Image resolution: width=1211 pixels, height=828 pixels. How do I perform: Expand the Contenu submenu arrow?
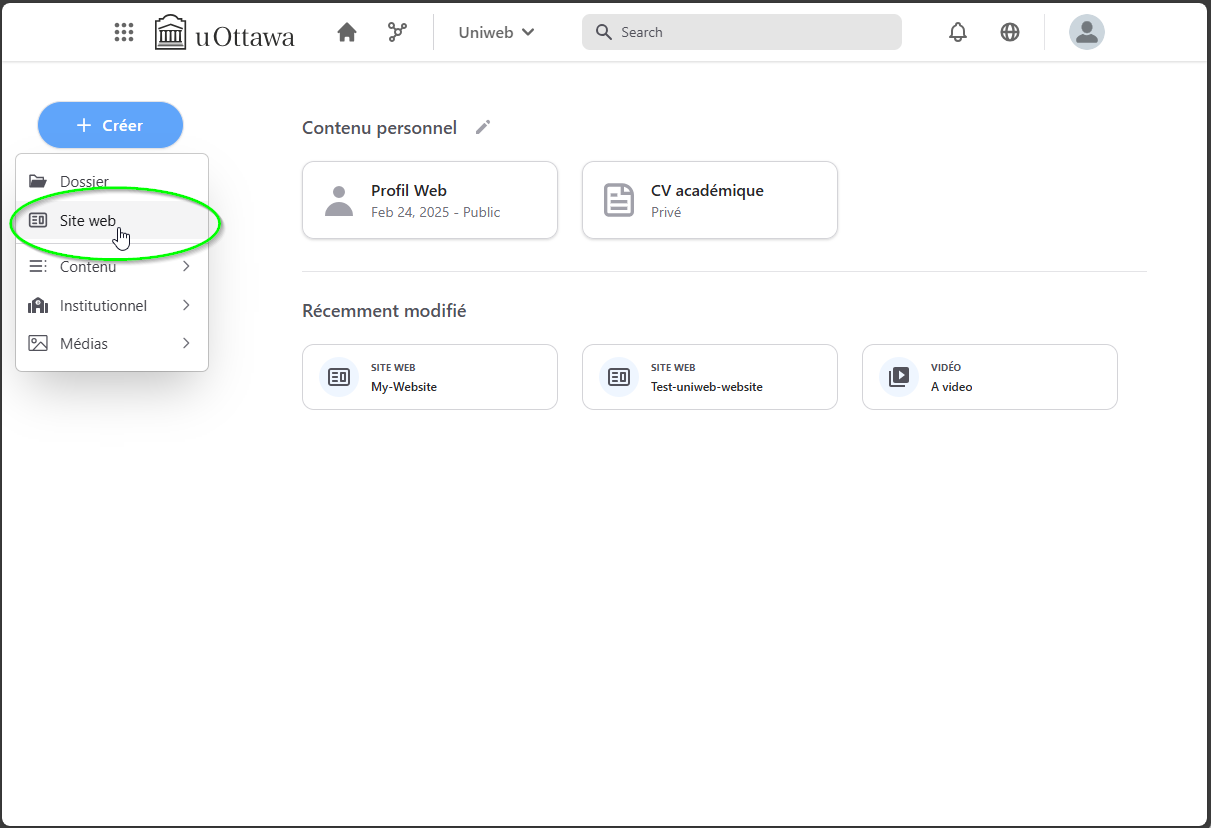click(x=186, y=266)
